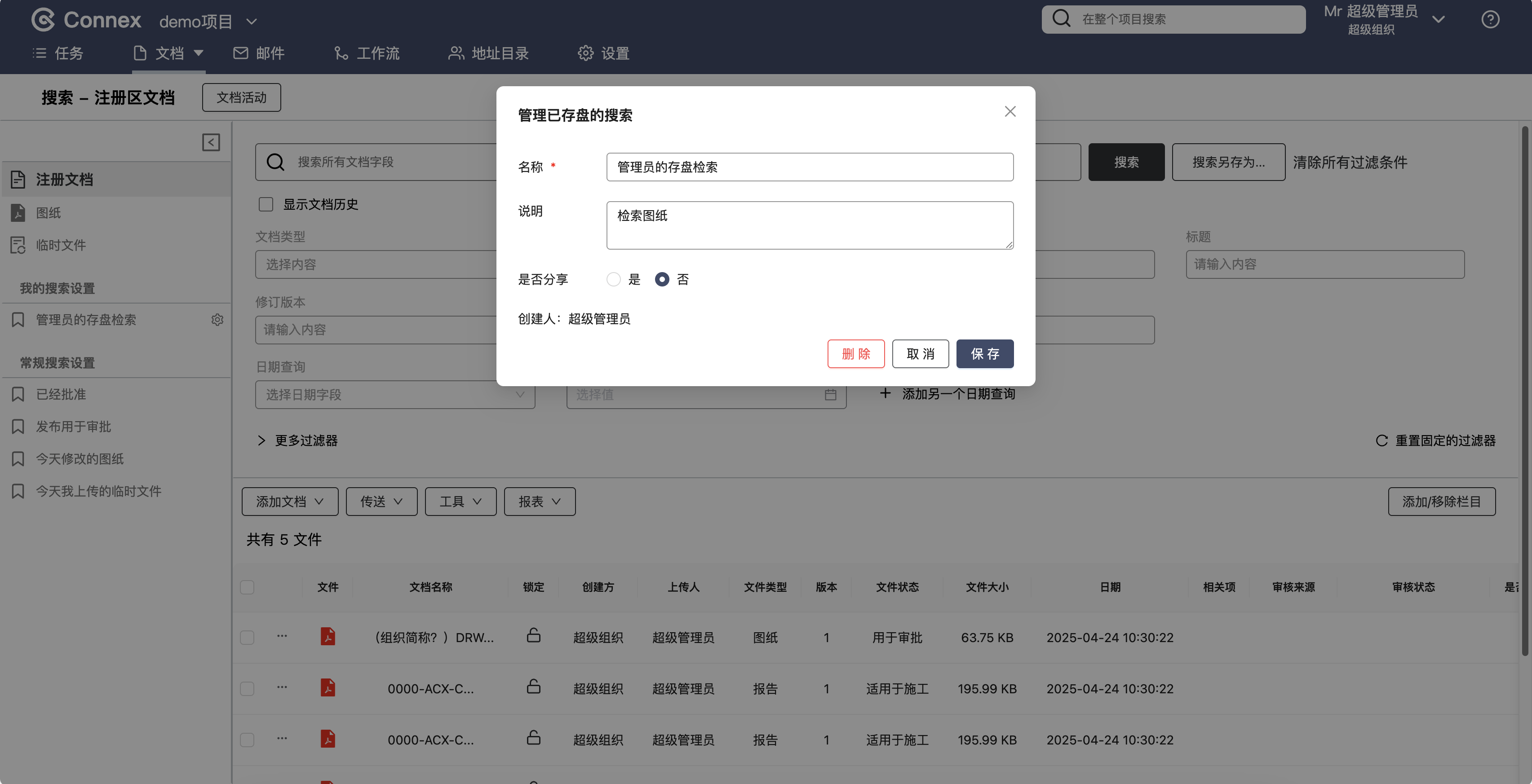Click PDF icon of first document row
Image resolution: width=1532 pixels, height=784 pixels.
pyautogui.click(x=328, y=637)
